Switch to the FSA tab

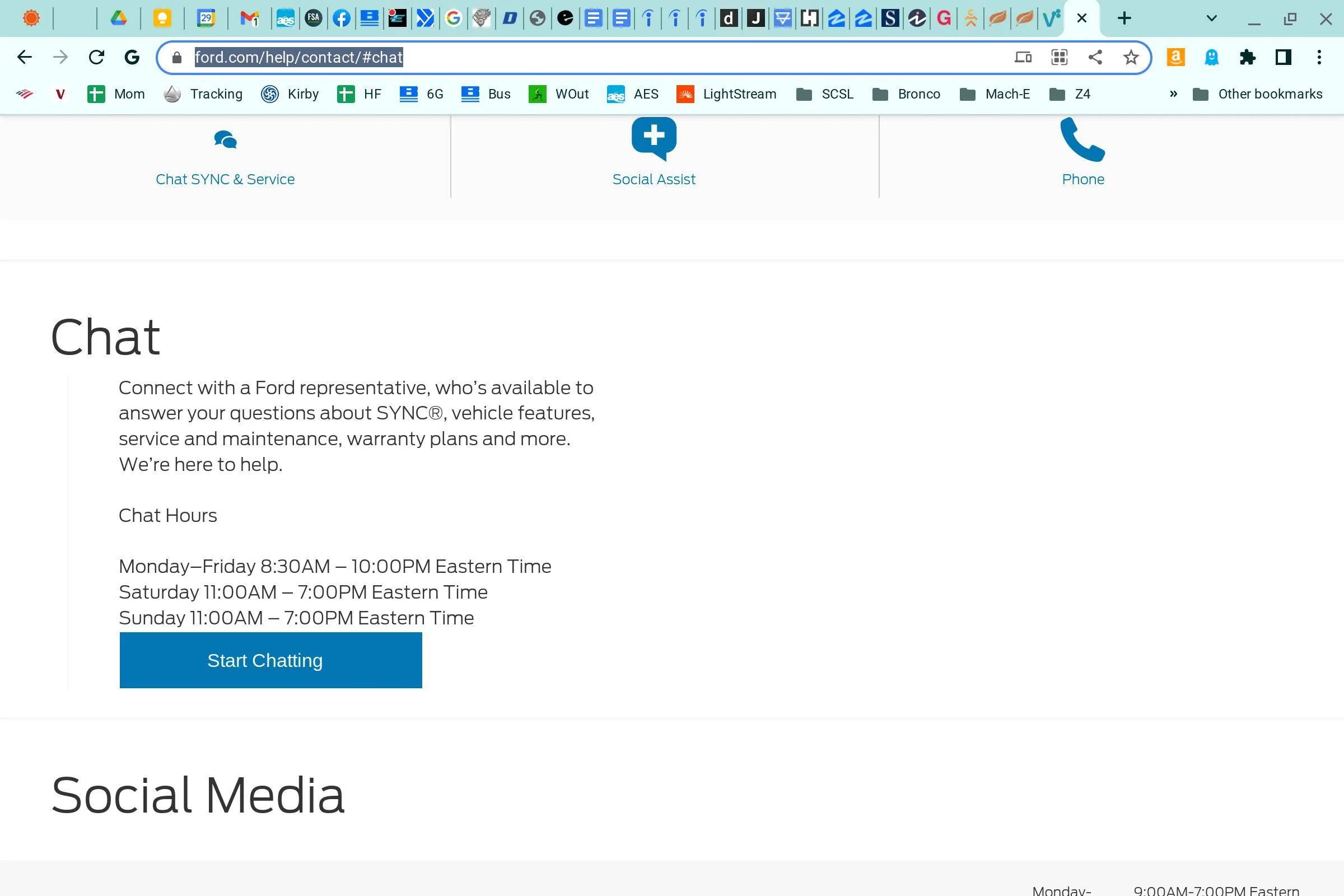(313, 18)
